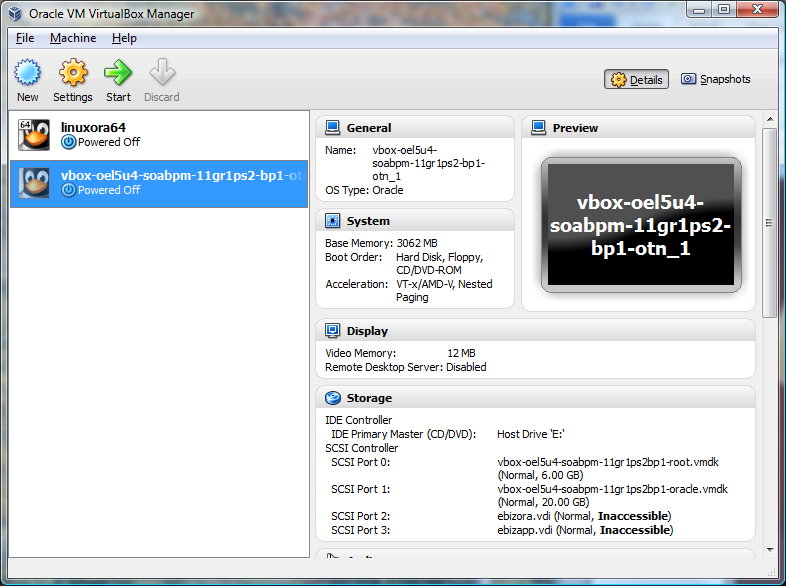The height and width of the screenshot is (586, 786).
Task: Click the Display section screen icon
Action: pyautogui.click(x=332, y=330)
